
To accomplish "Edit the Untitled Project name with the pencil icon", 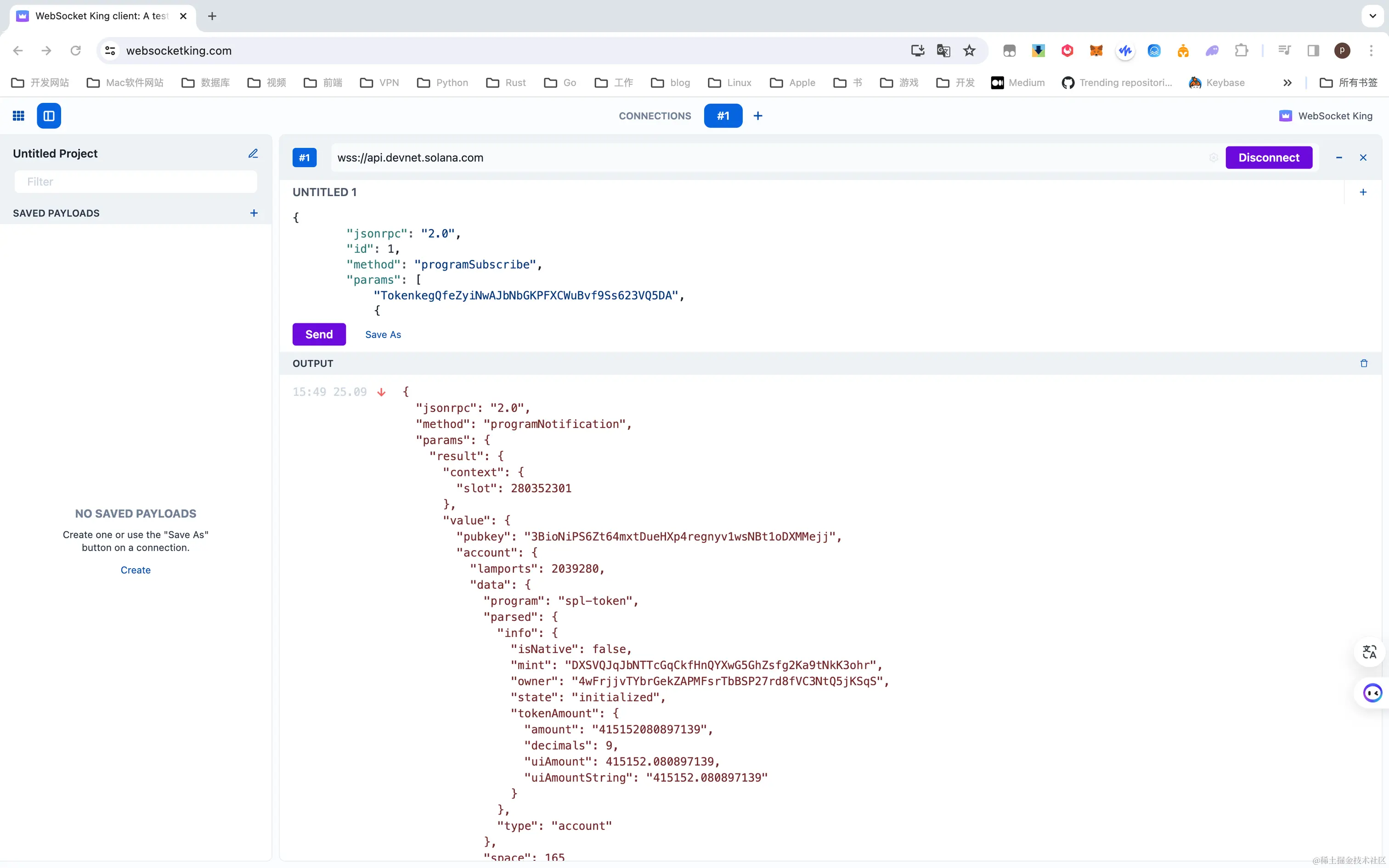I will (253, 153).
